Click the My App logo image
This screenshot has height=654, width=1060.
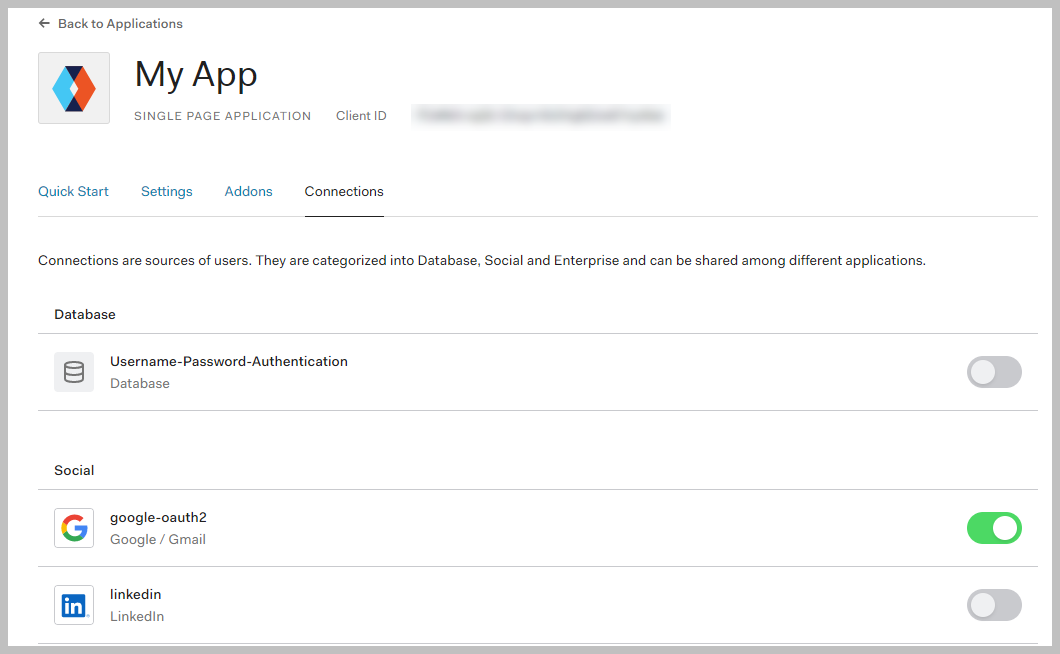click(74, 88)
